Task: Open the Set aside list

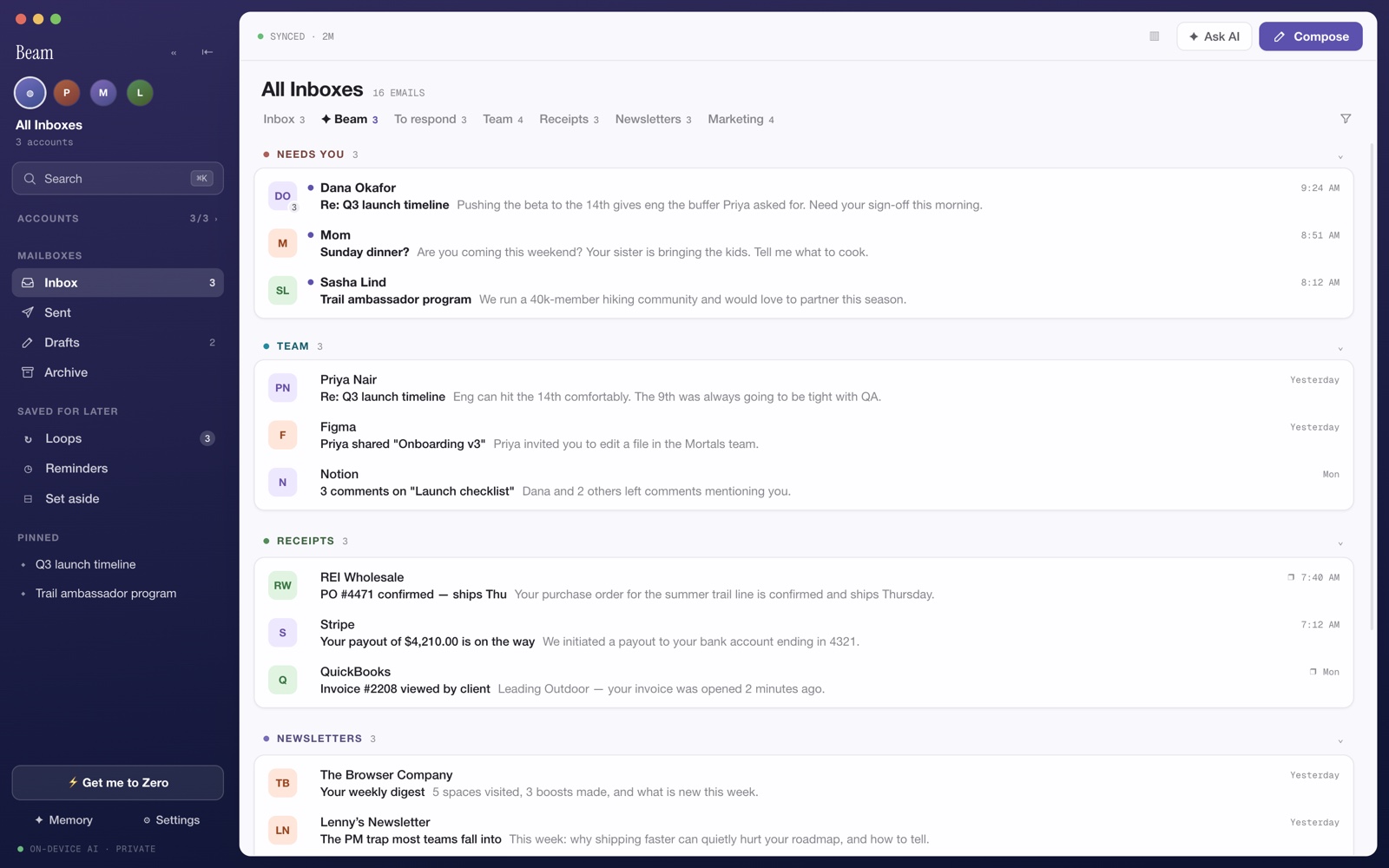Action: [118, 499]
